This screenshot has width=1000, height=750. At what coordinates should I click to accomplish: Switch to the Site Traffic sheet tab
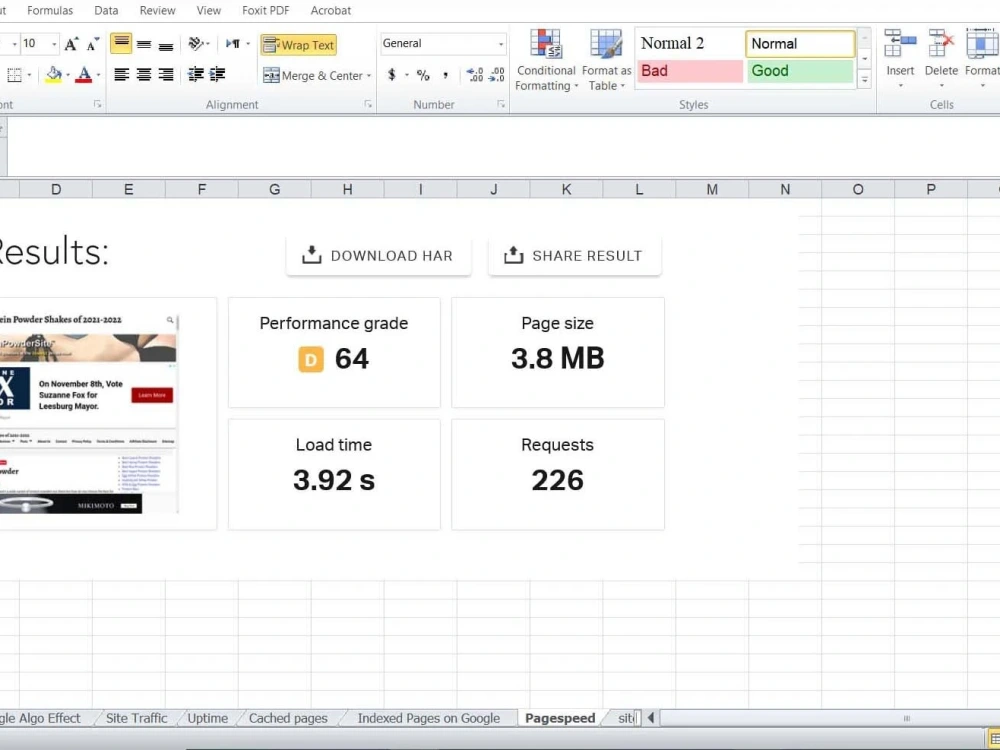tap(136, 718)
